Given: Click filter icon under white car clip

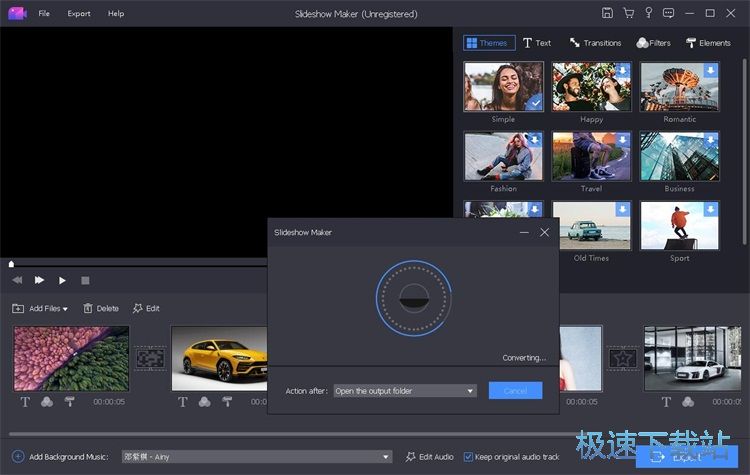Looking at the screenshot, I should point(688,402).
